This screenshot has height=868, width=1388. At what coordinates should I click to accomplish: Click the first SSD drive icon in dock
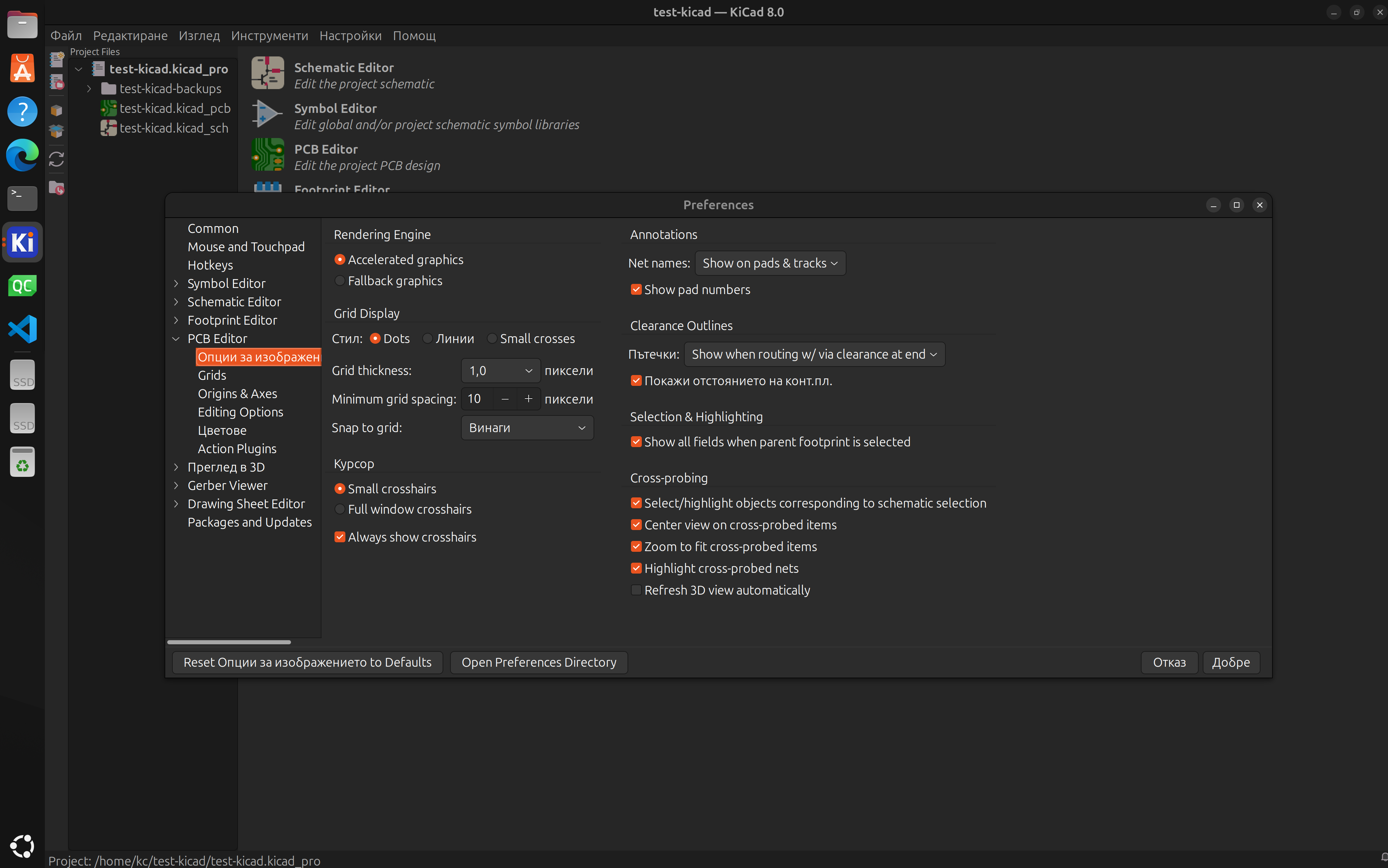(22, 375)
